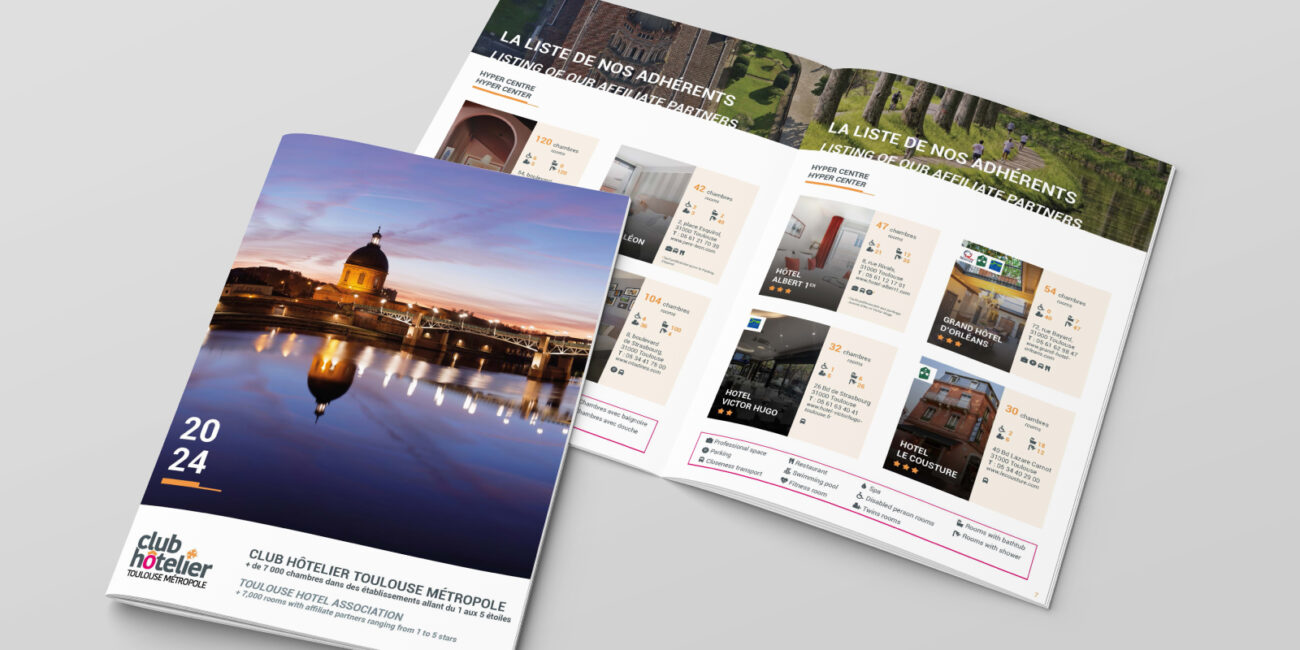The image size is (1300, 650).
Task: Click the Twins rooms legend icon
Action: click(x=856, y=507)
